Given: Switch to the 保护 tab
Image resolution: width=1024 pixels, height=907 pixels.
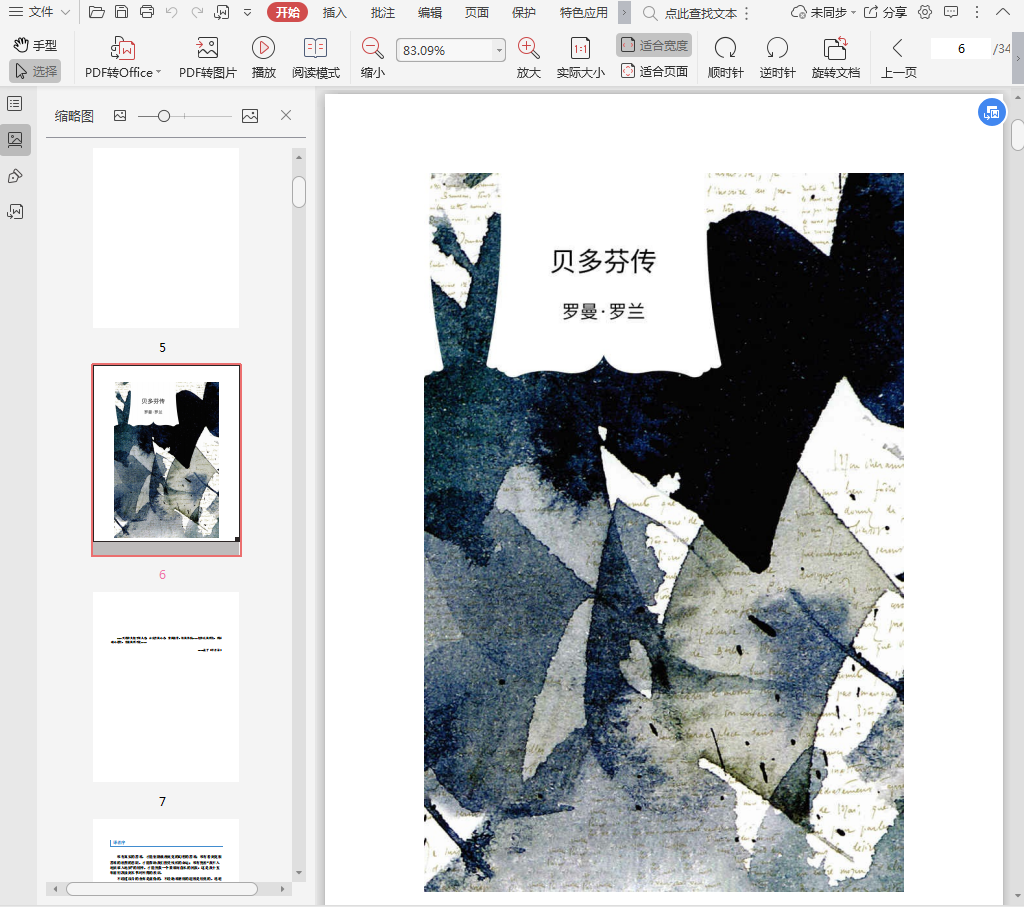Looking at the screenshot, I should (524, 12).
